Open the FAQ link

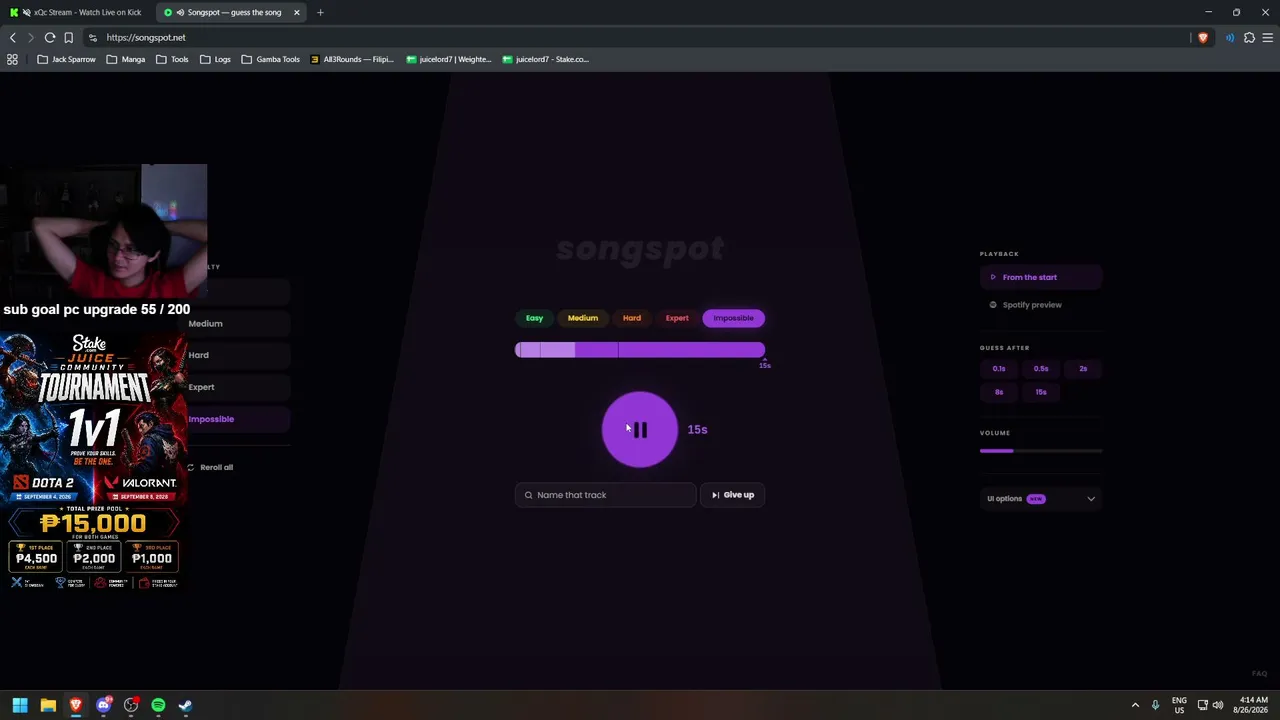click(1259, 674)
